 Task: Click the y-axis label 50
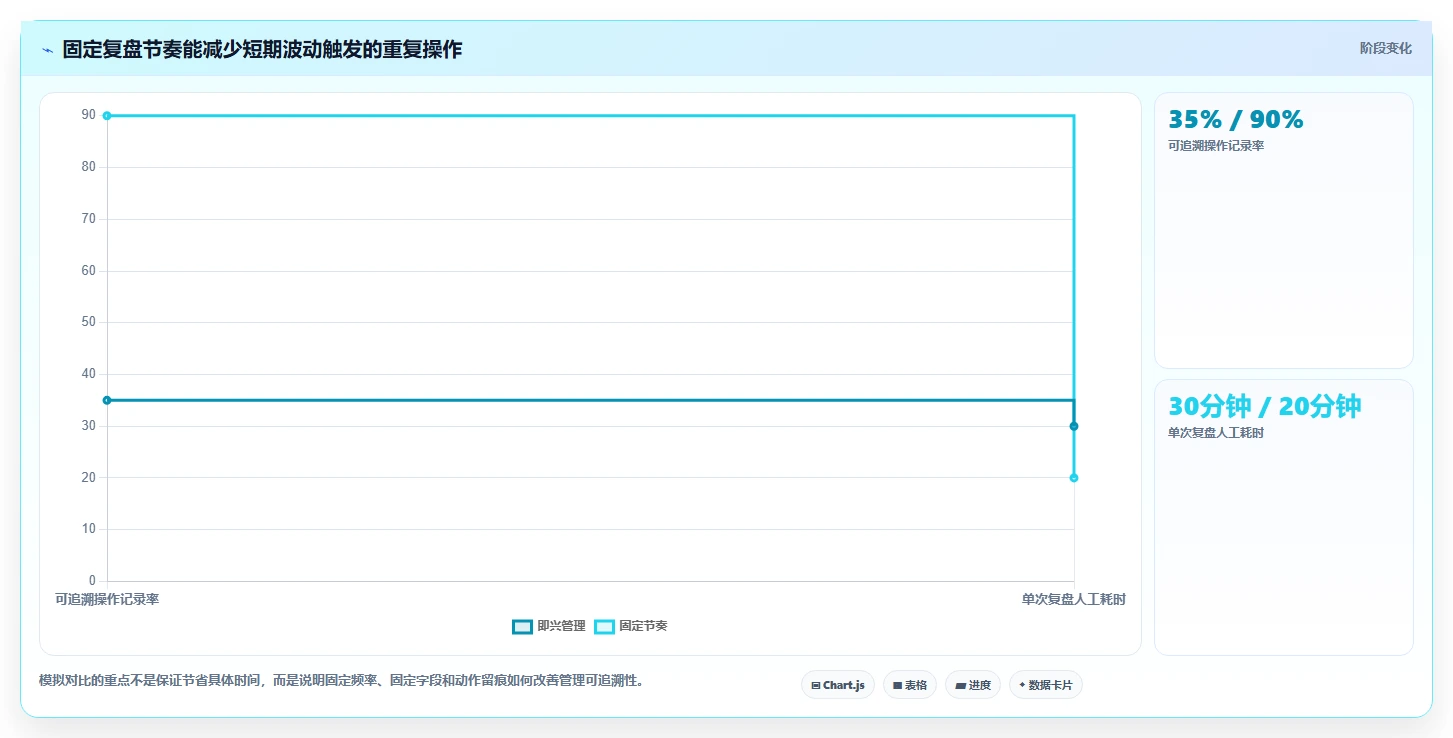point(88,322)
